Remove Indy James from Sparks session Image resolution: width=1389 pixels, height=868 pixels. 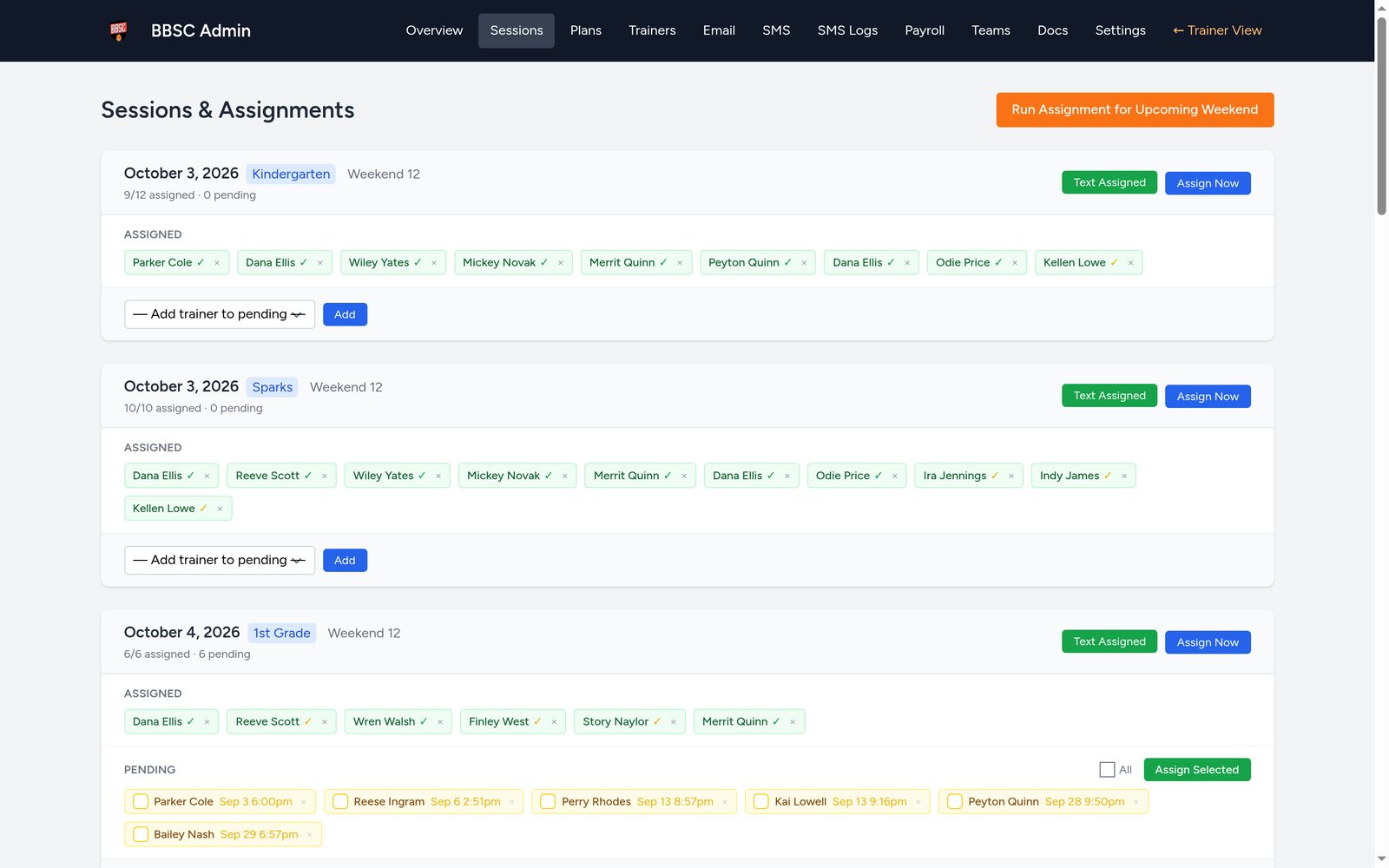click(x=1124, y=477)
